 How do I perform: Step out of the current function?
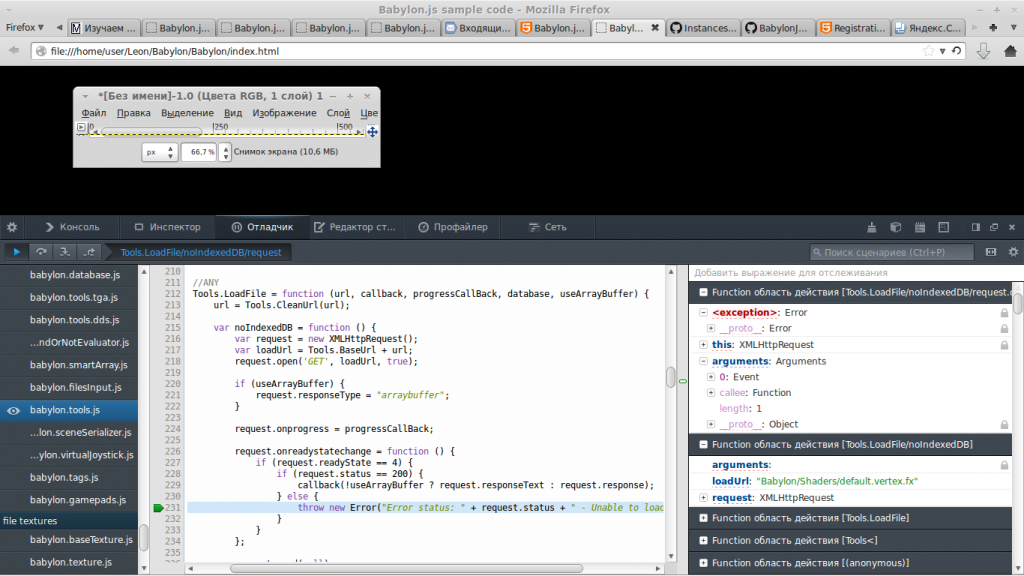[x=89, y=252]
